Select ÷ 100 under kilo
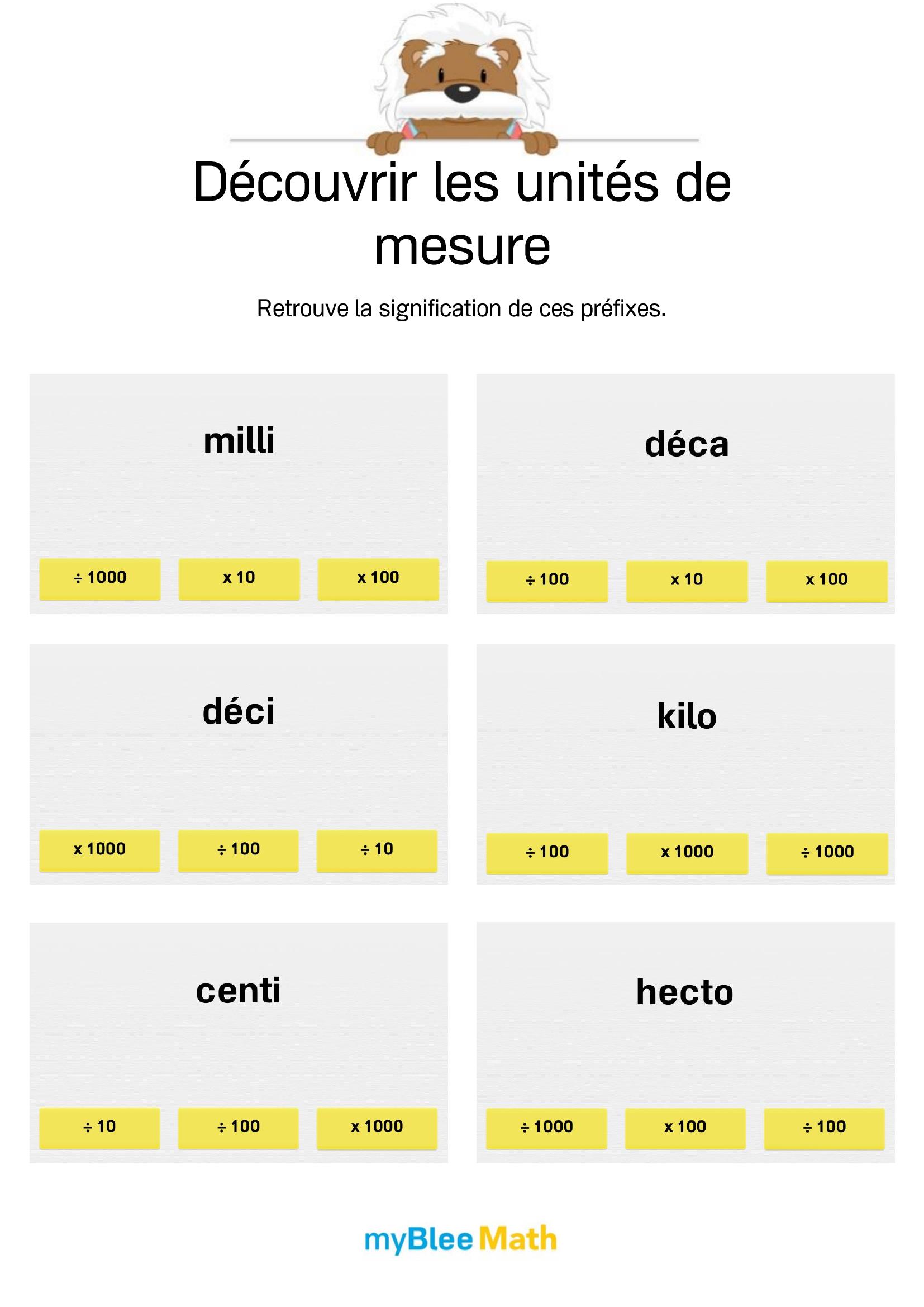 point(547,853)
